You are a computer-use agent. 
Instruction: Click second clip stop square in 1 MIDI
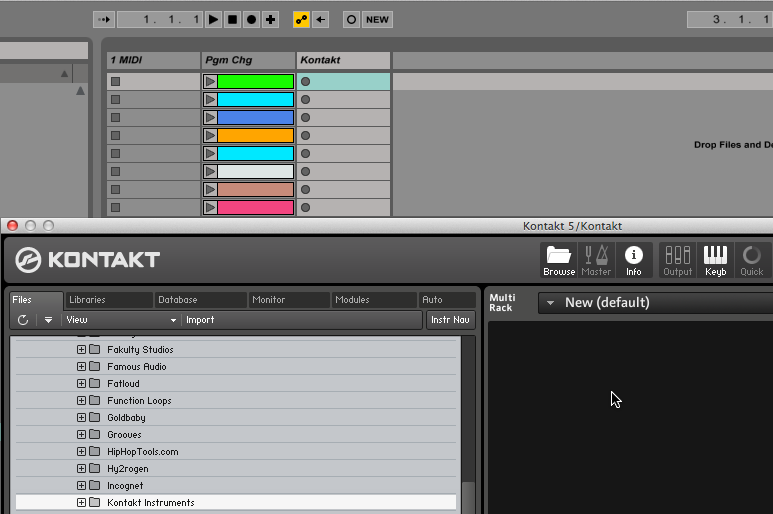click(x=115, y=100)
